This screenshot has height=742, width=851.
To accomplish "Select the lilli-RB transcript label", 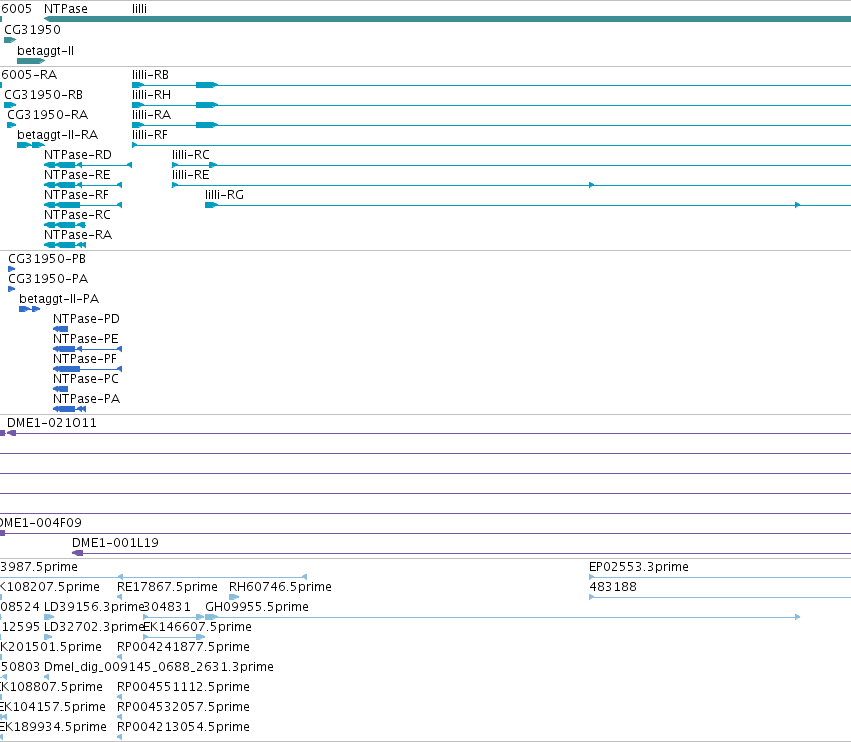I will point(150,75).
